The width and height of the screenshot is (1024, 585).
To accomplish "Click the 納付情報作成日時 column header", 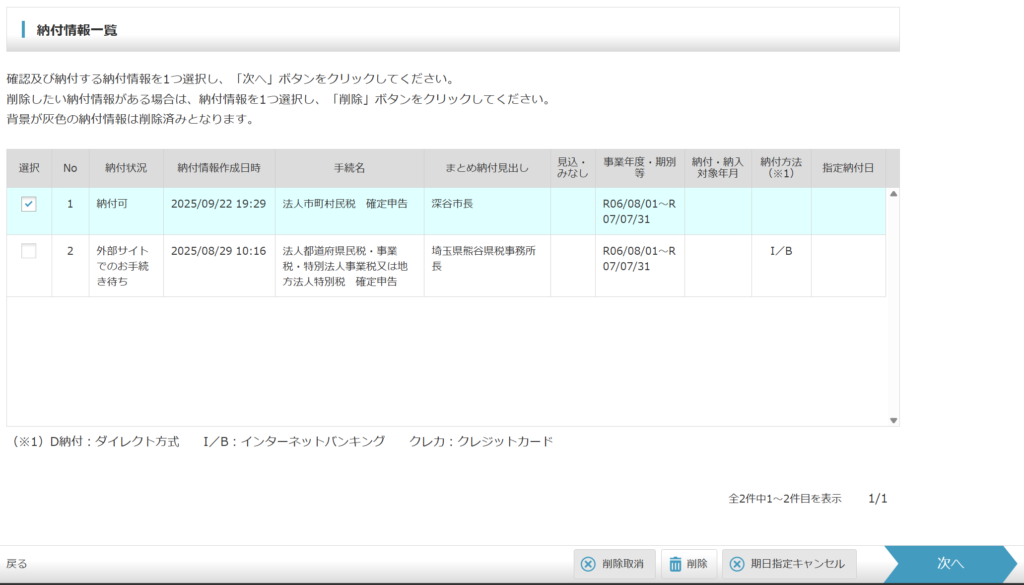I will click(x=219, y=168).
